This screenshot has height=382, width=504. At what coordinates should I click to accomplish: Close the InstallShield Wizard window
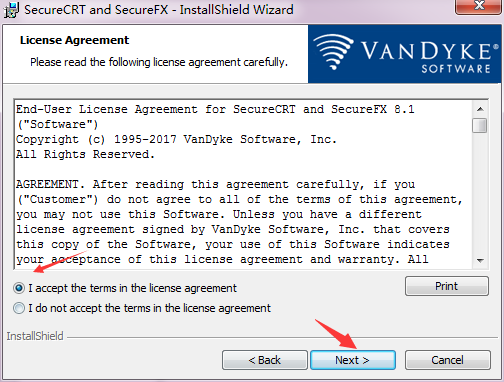click(x=479, y=6)
